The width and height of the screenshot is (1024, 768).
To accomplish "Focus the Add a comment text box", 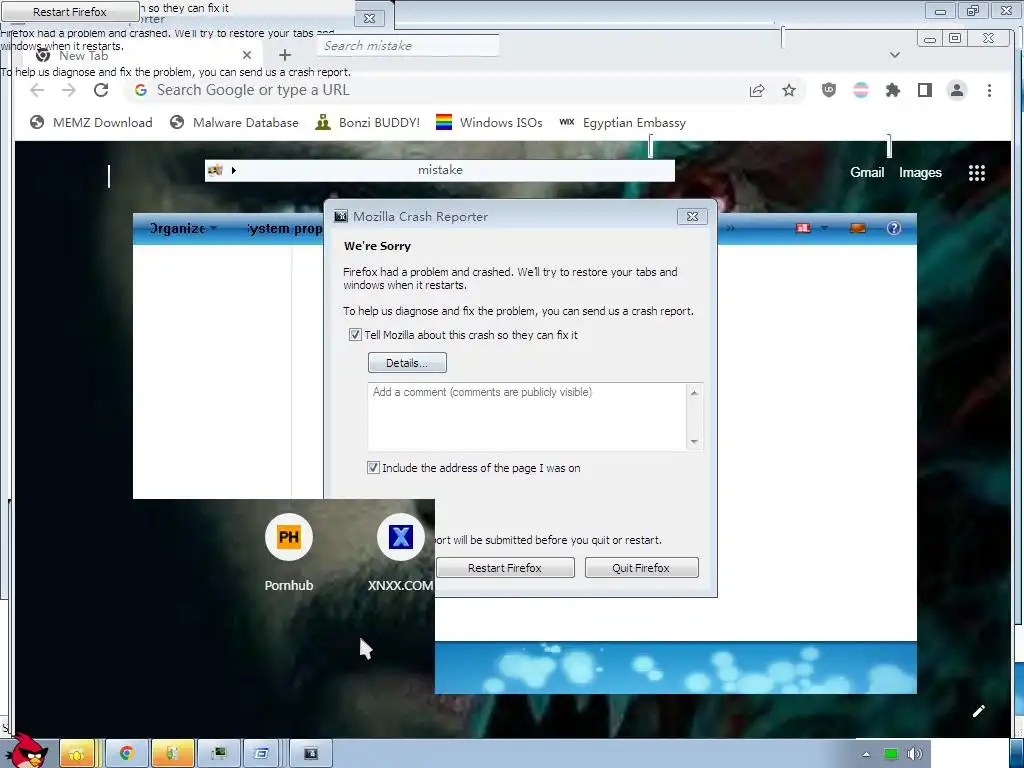I will point(526,417).
